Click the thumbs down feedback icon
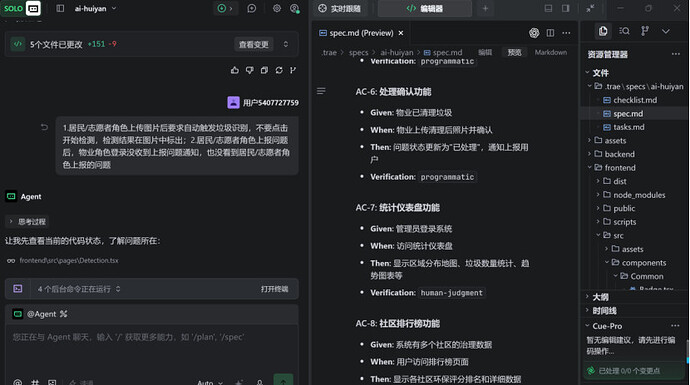The height and width of the screenshot is (385, 690). 250,70
